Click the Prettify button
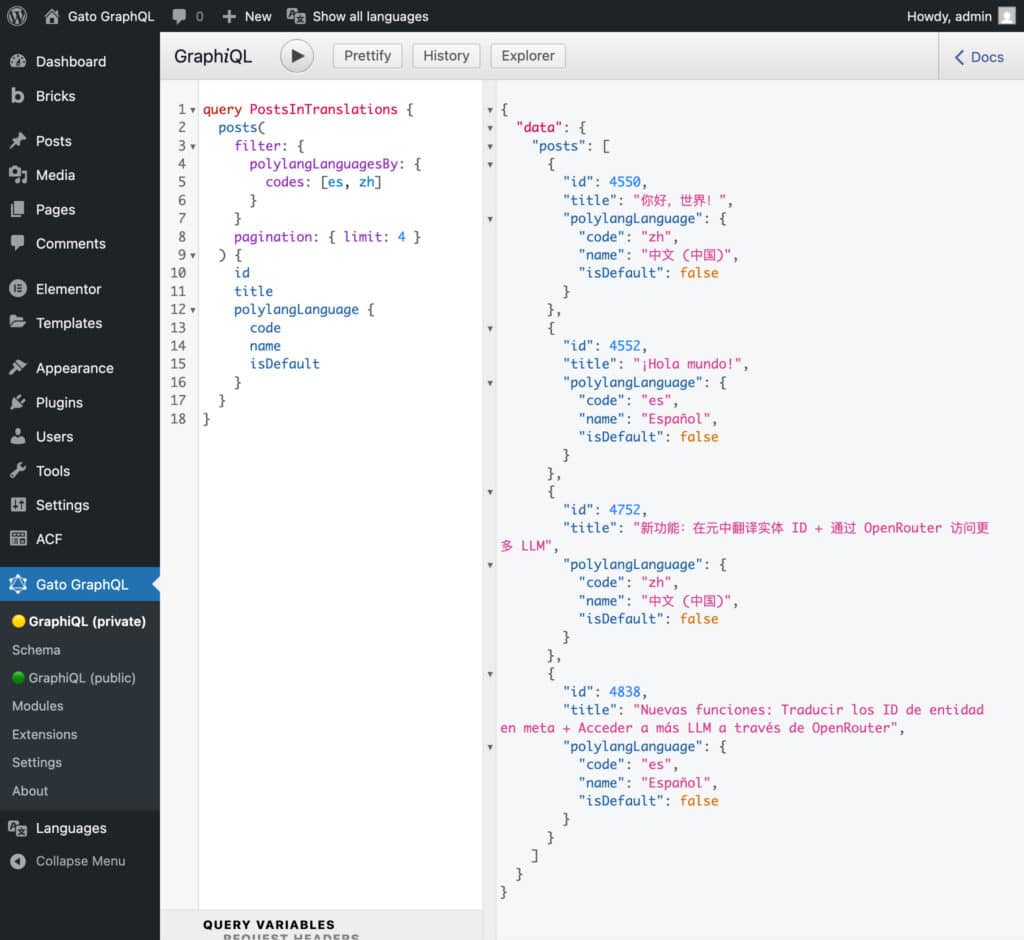 pos(367,56)
